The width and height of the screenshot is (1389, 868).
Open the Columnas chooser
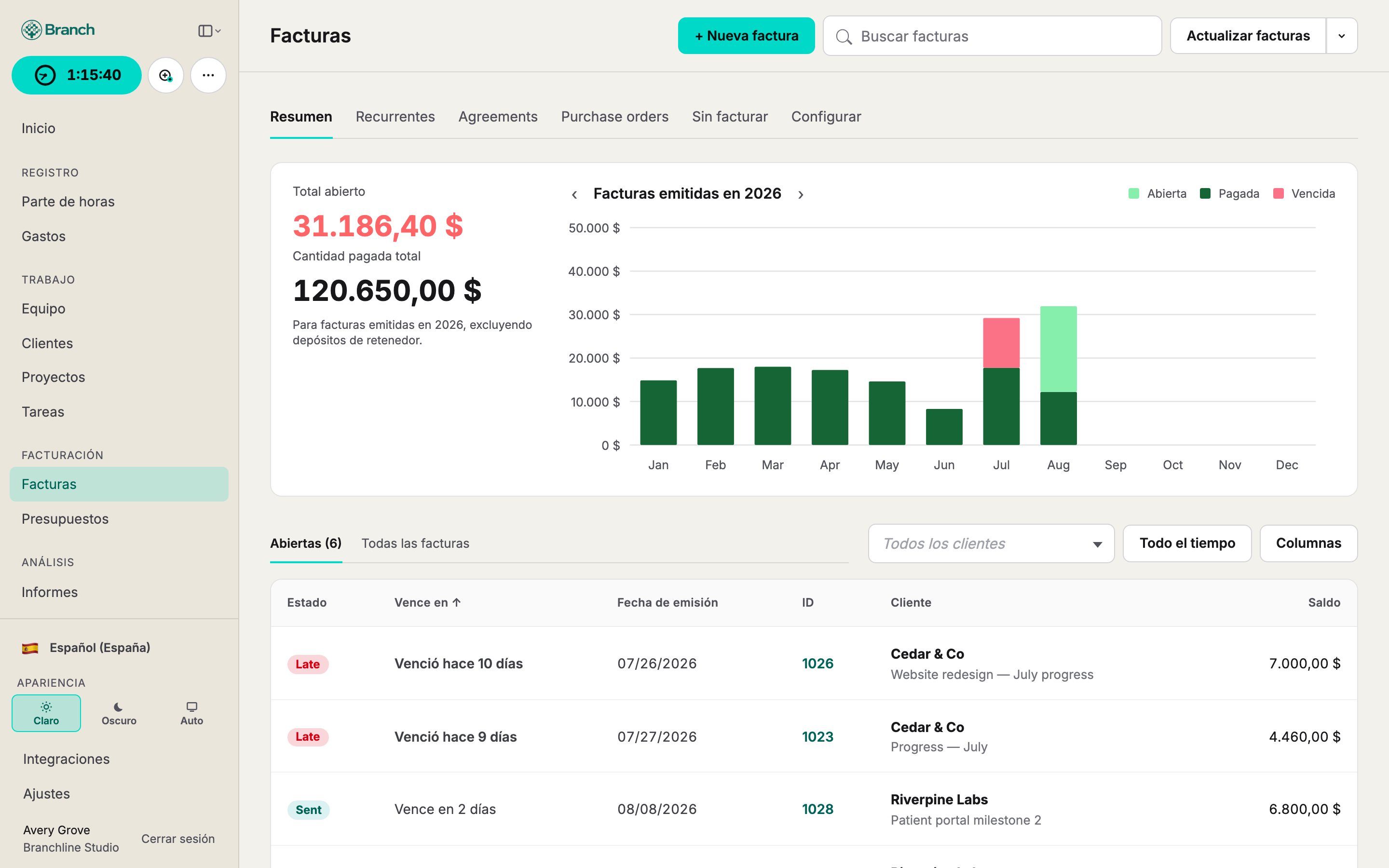1308,543
